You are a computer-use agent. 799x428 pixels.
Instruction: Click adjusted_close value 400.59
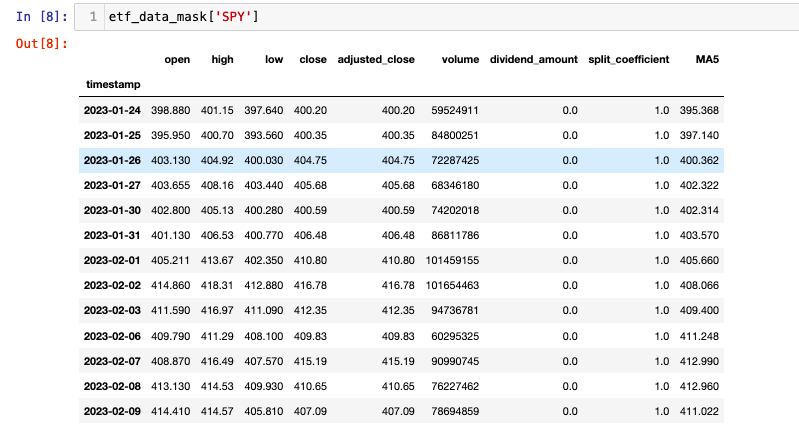[x=398, y=210]
